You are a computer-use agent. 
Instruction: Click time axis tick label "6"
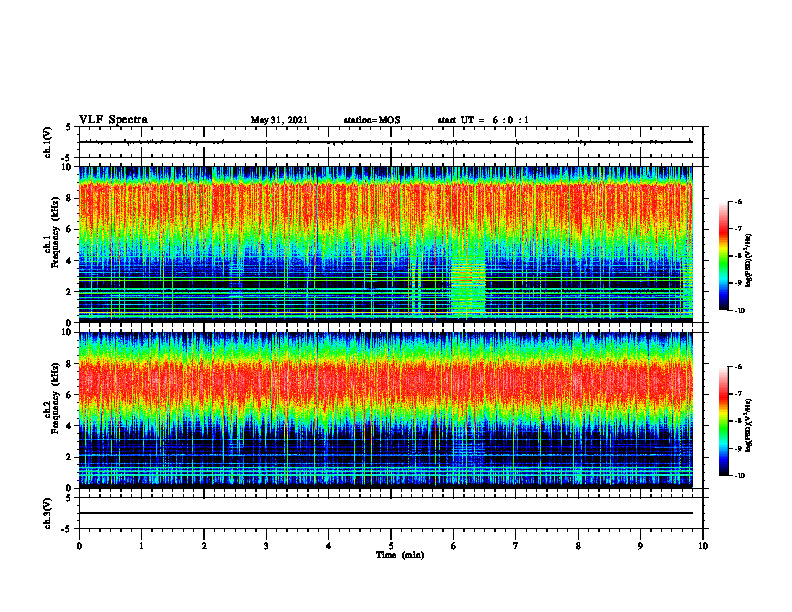click(454, 546)
